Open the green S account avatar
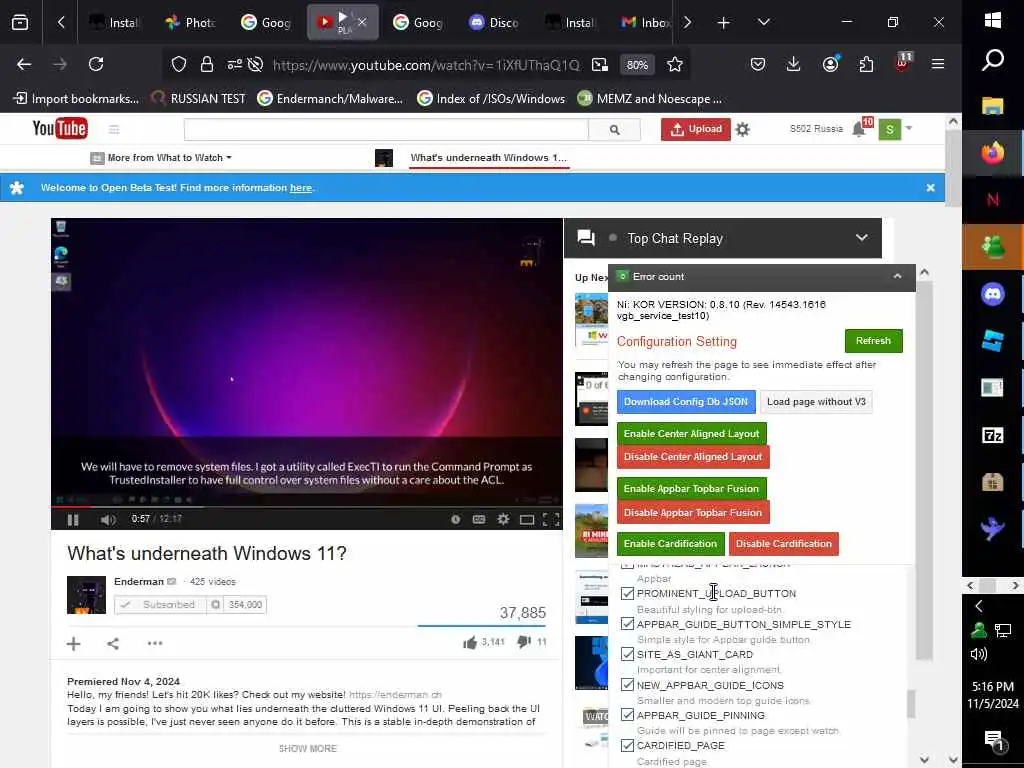 (x=889, y=129)
